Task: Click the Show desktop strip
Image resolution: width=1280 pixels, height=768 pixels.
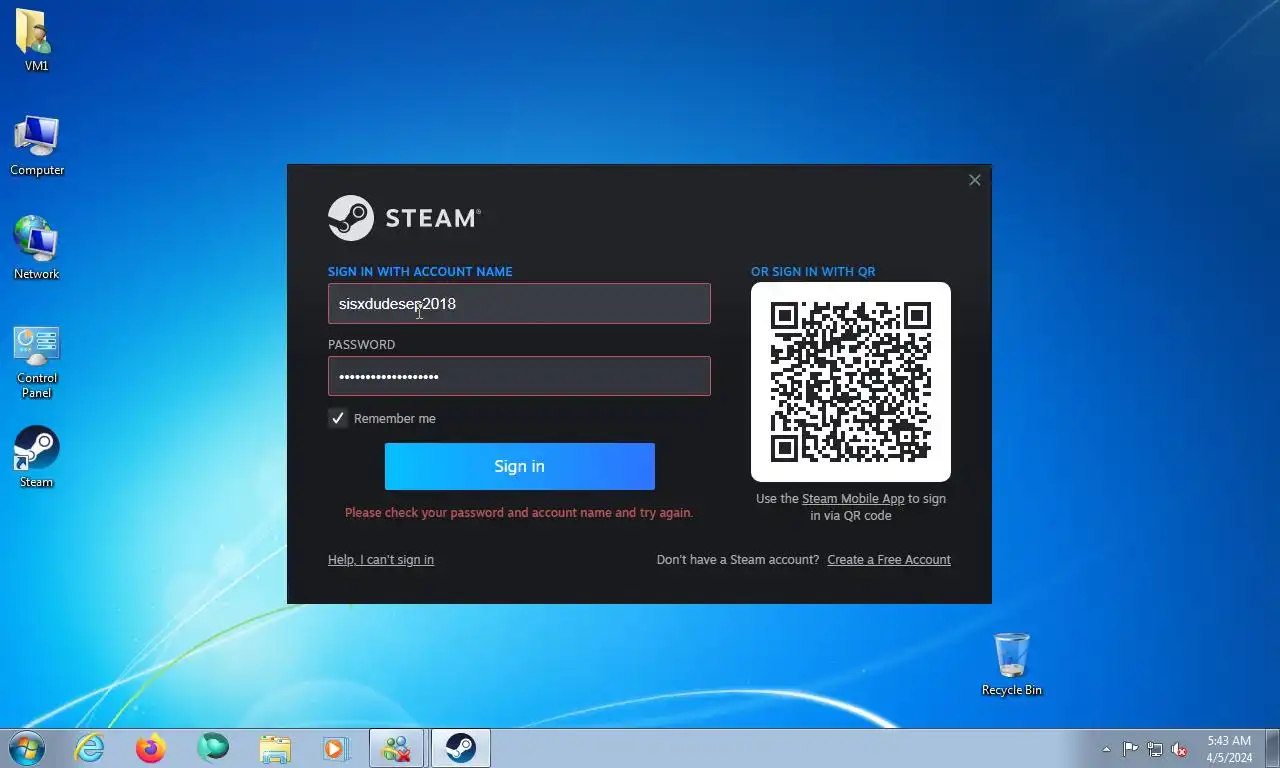Action: click(1272, 749)
